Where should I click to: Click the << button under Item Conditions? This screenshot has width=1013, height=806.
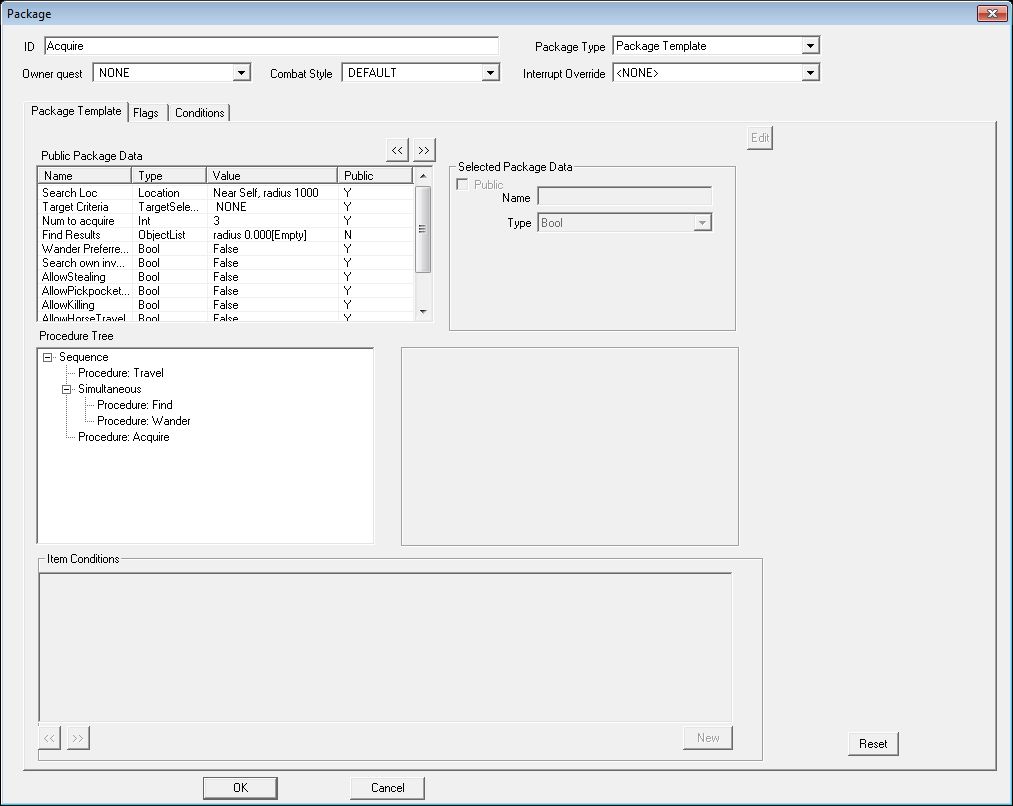coord(50,738)
